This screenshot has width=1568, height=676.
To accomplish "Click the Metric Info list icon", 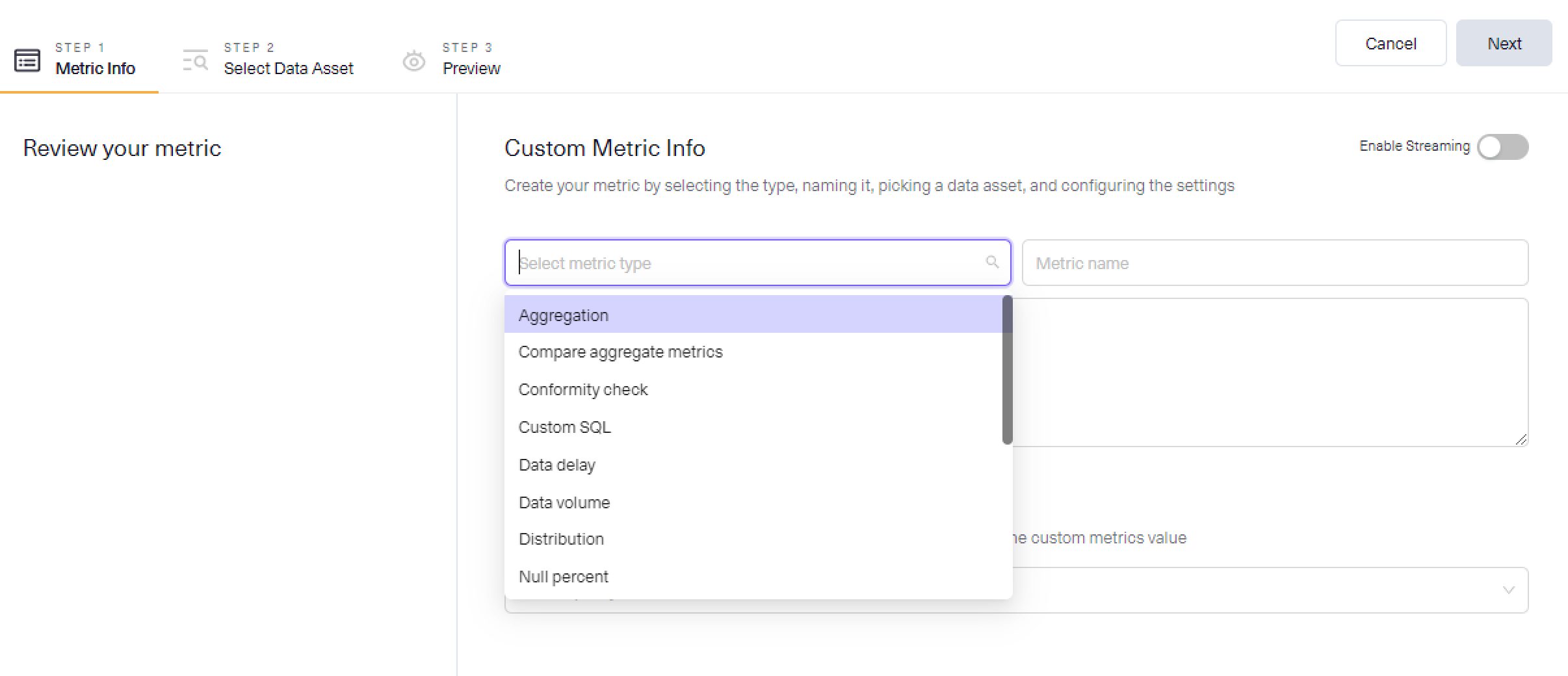I will point(27,60).
